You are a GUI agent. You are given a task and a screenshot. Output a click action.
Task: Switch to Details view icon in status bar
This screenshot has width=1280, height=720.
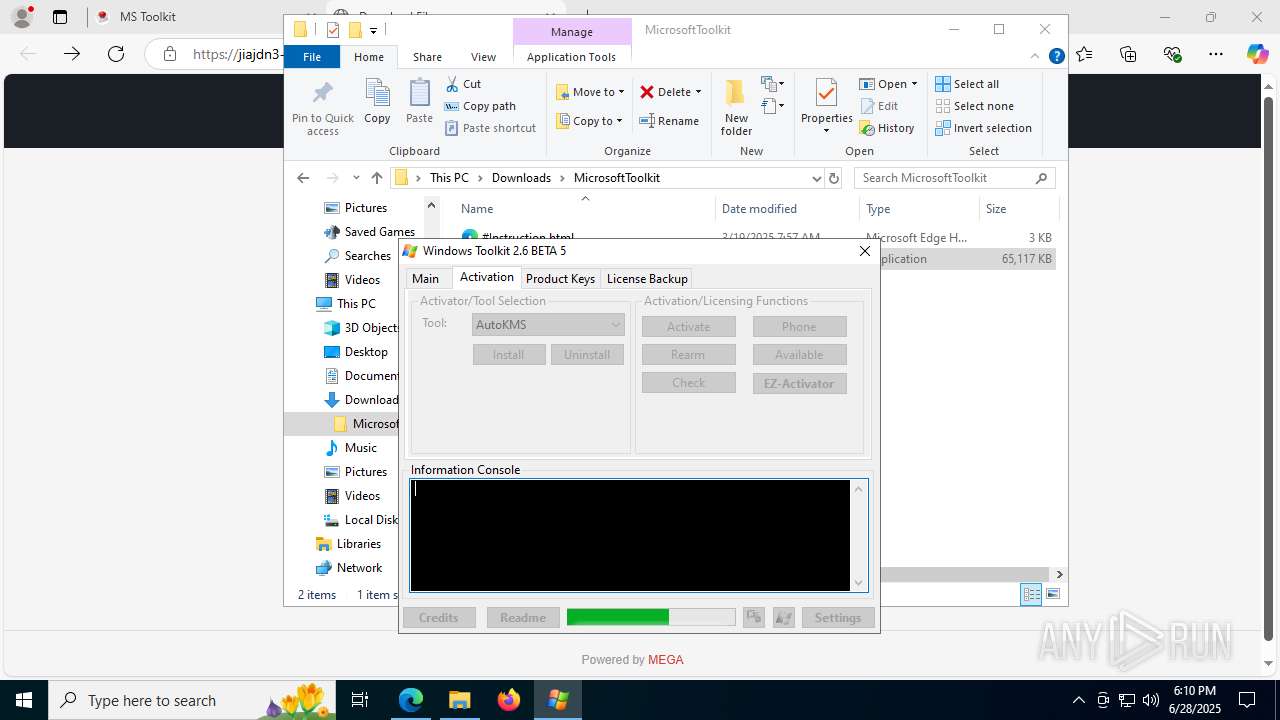point(1031,595)
